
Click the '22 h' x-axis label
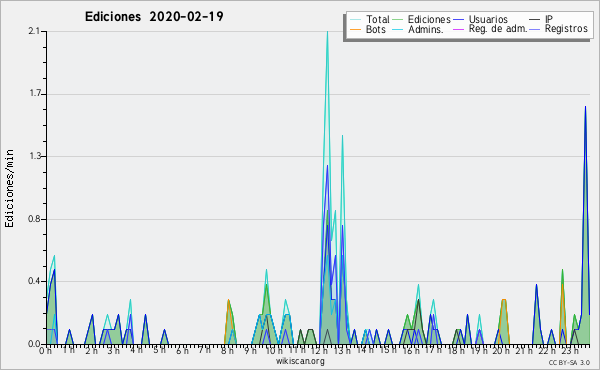(x=547, y=351)
